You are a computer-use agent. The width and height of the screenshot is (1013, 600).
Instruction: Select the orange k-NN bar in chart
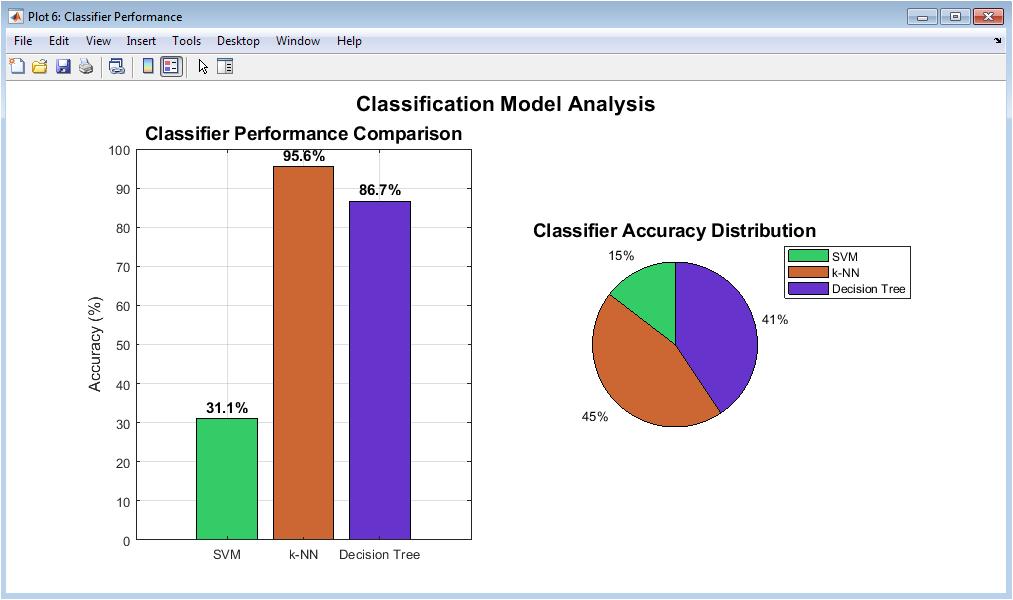[x=303, y=352]
